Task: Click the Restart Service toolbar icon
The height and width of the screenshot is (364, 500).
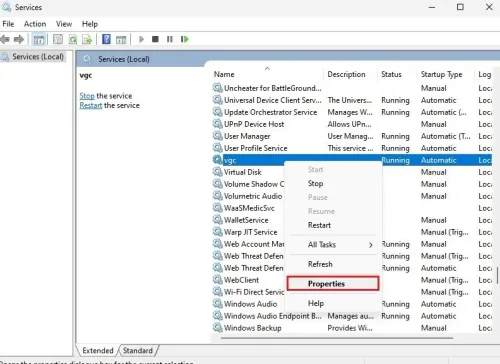Action: coord(184,39)
